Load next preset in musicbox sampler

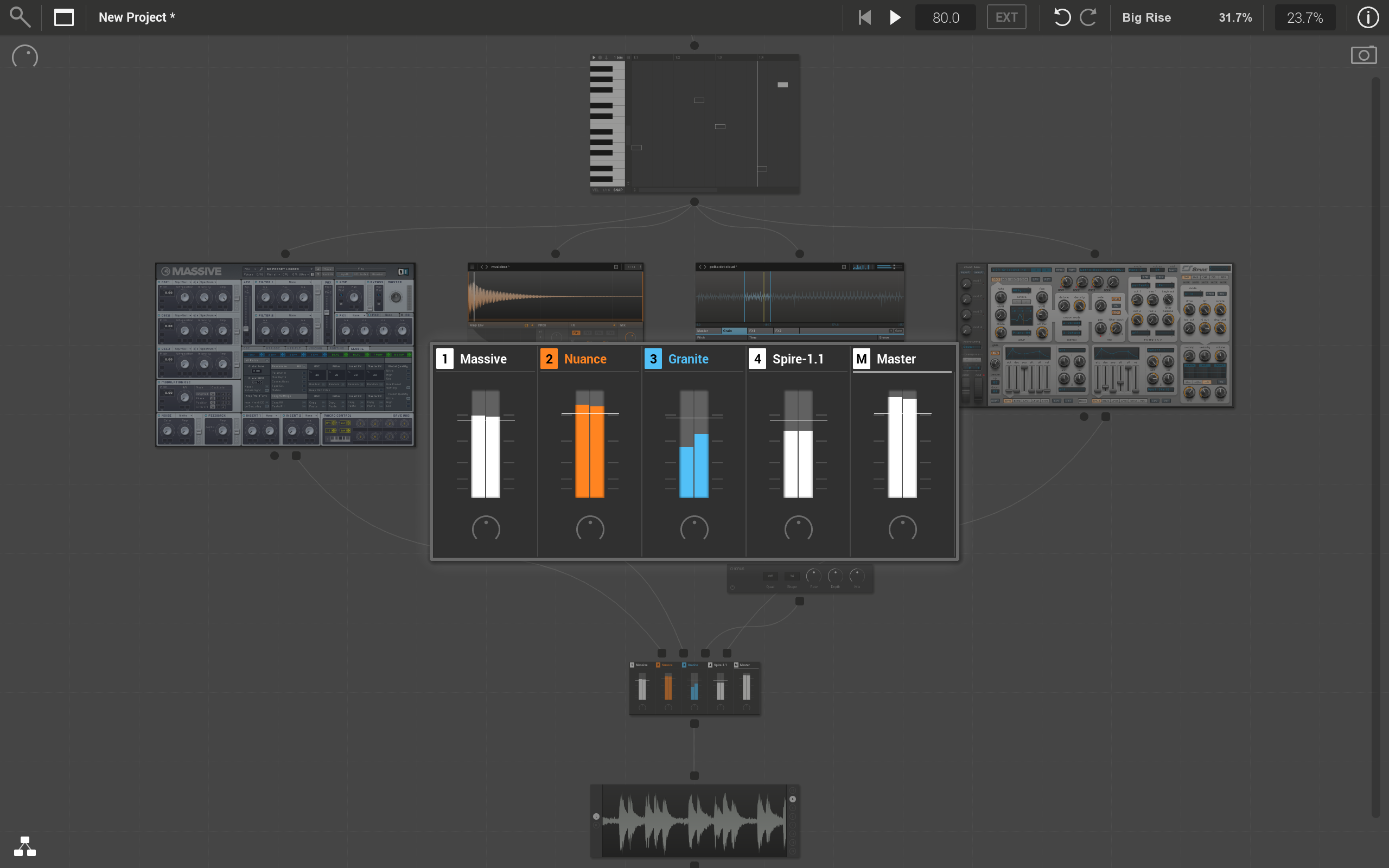[487, 267]
